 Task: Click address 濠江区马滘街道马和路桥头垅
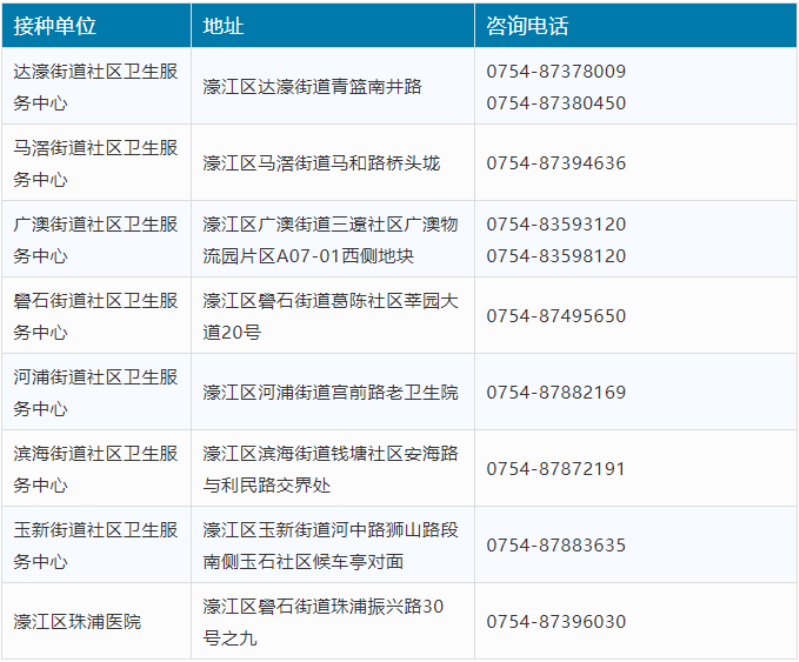(x=321, y=163)
